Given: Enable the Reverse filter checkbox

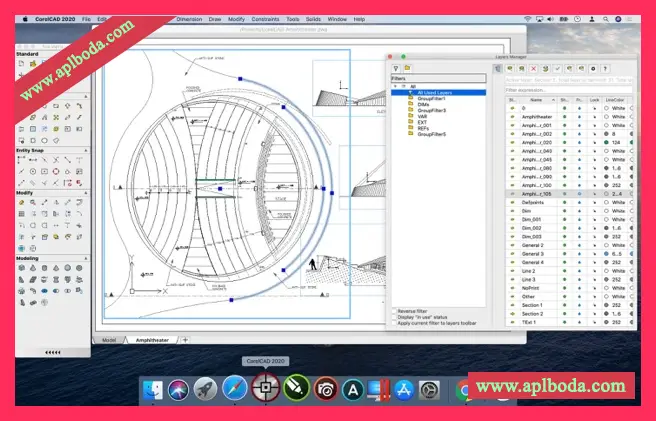Looking at the screenshot, I should (394, 311).
